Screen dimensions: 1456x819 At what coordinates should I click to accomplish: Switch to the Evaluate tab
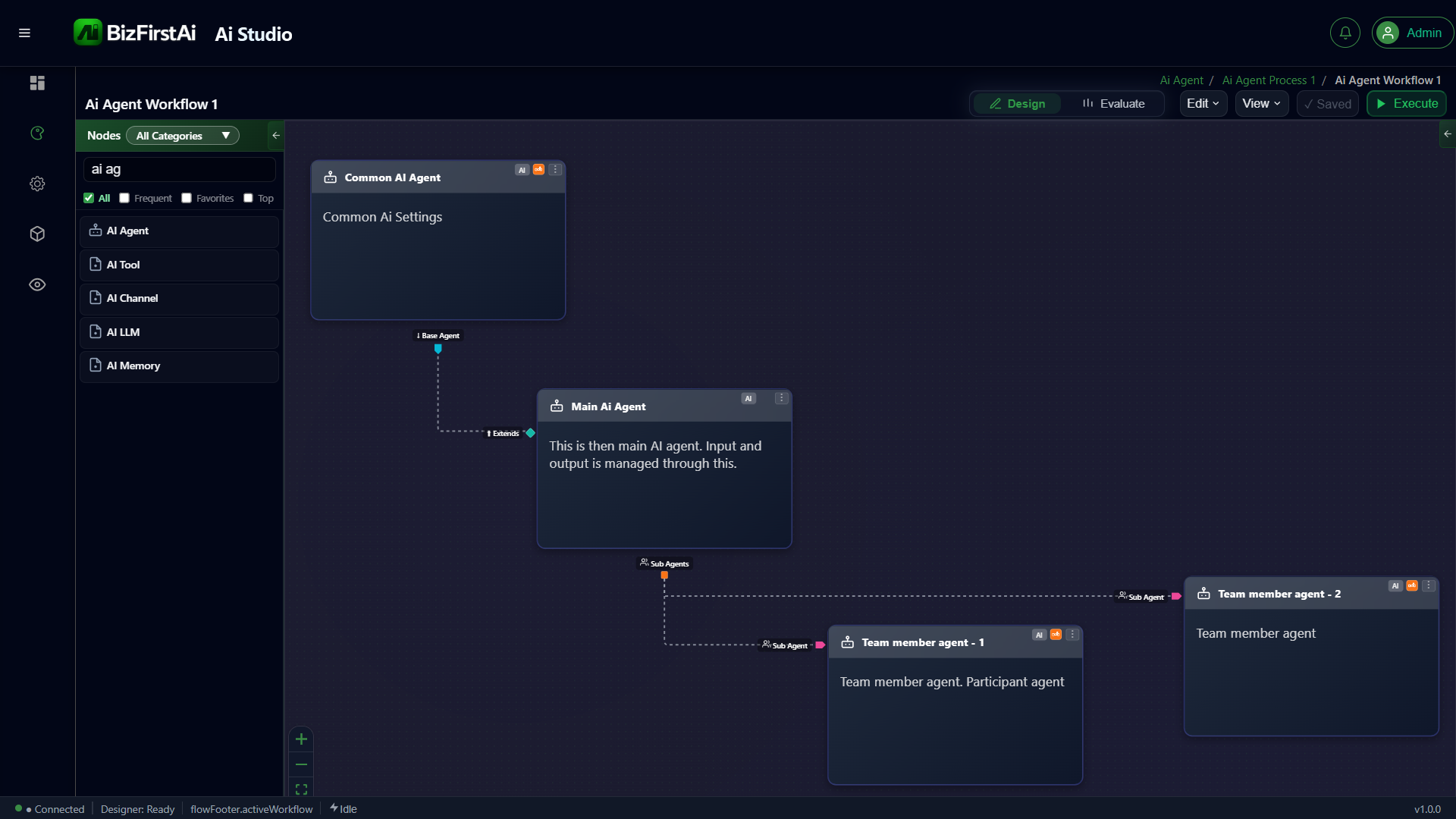coord(1113,104)
